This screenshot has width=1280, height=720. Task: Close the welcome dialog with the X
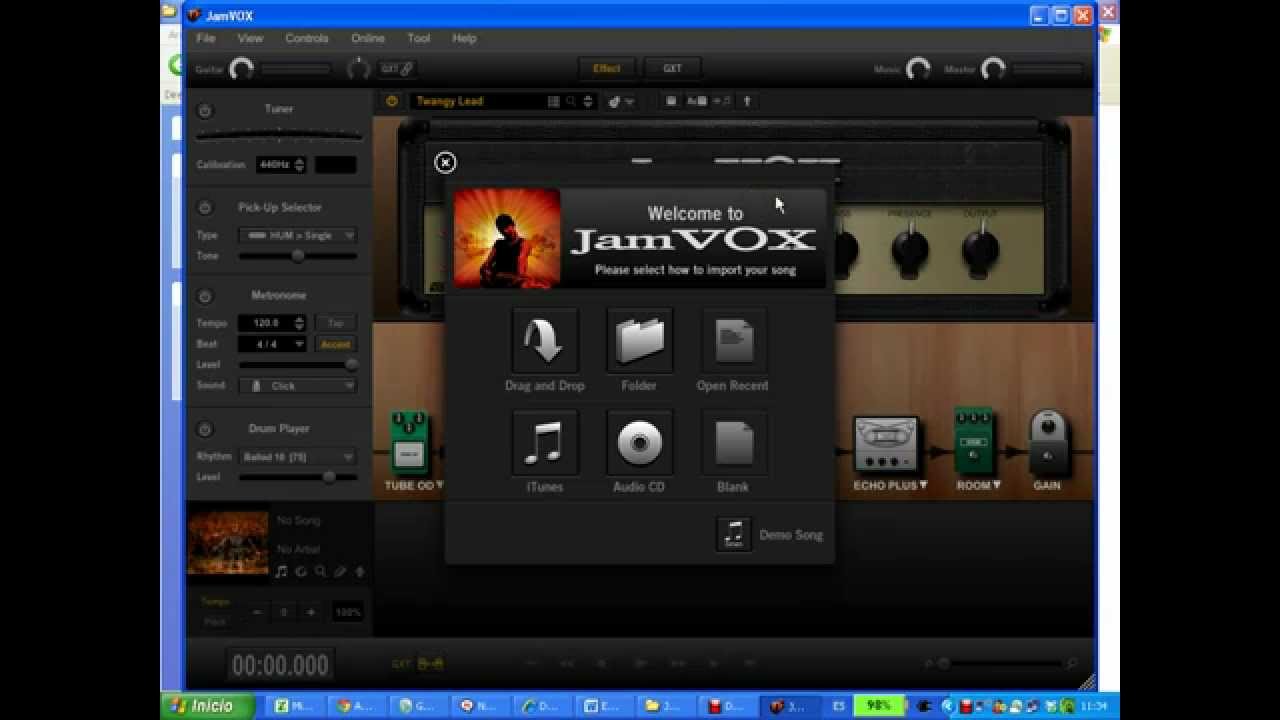[x=445, y=163]
